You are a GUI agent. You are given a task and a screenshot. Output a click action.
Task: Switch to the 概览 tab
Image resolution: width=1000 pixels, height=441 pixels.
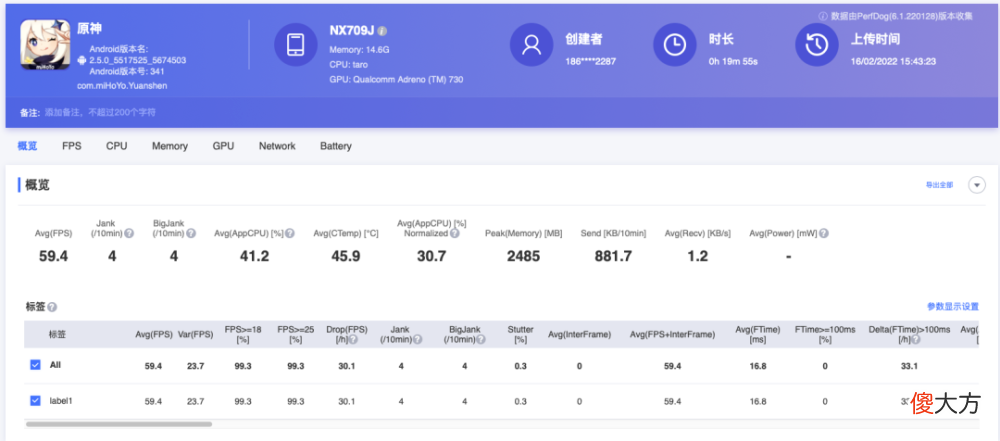(27, 146)
